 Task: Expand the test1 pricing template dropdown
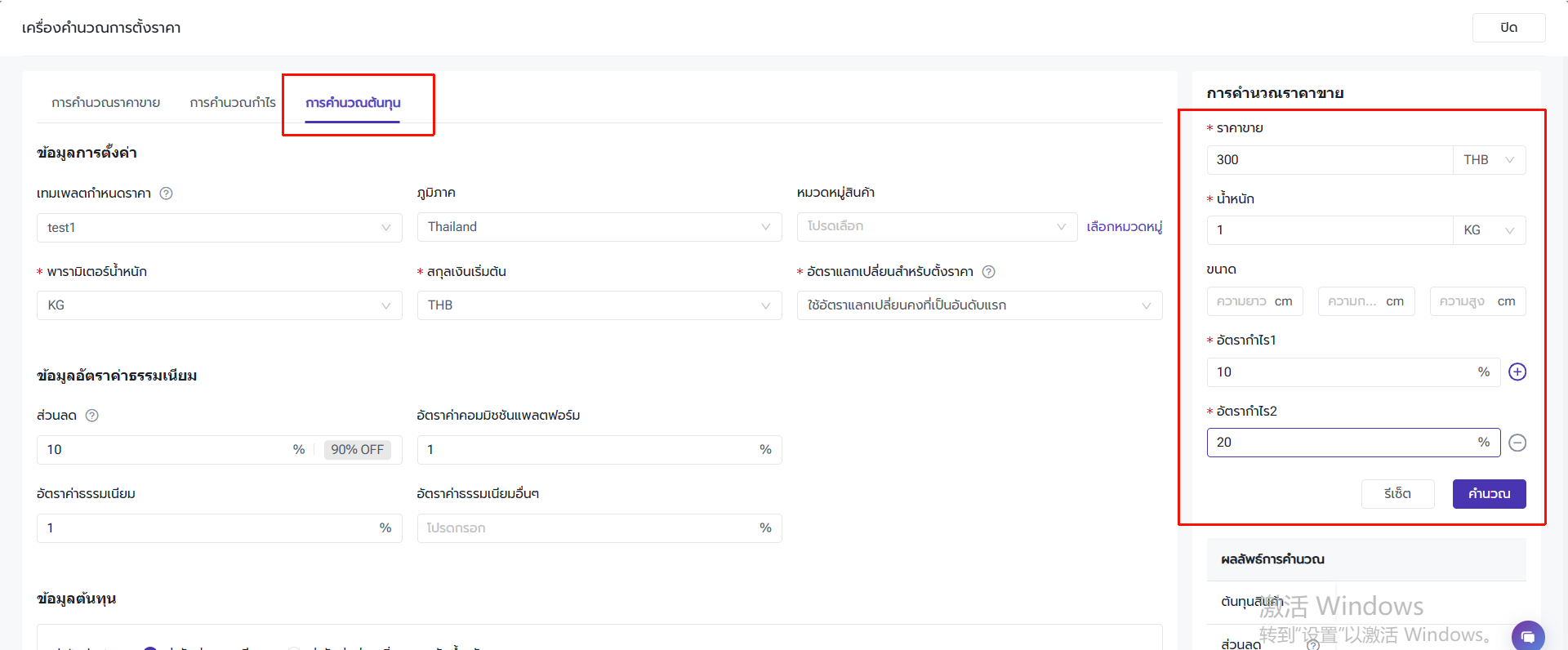pos(219,228)
